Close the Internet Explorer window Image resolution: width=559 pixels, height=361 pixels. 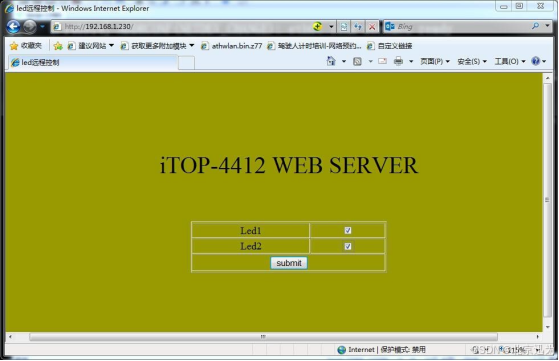coord(540,6)
